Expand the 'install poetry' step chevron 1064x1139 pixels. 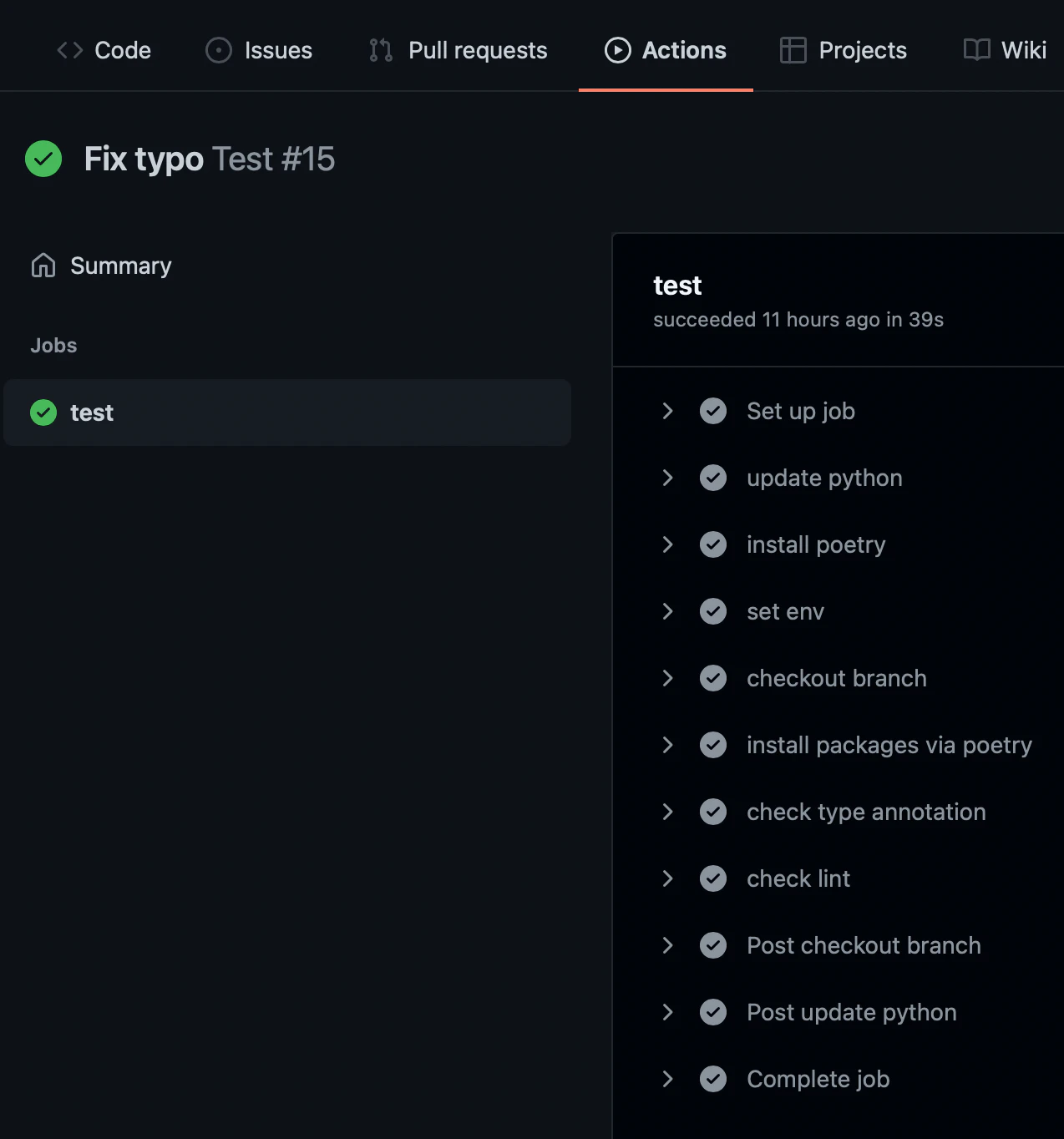point(667,544)
